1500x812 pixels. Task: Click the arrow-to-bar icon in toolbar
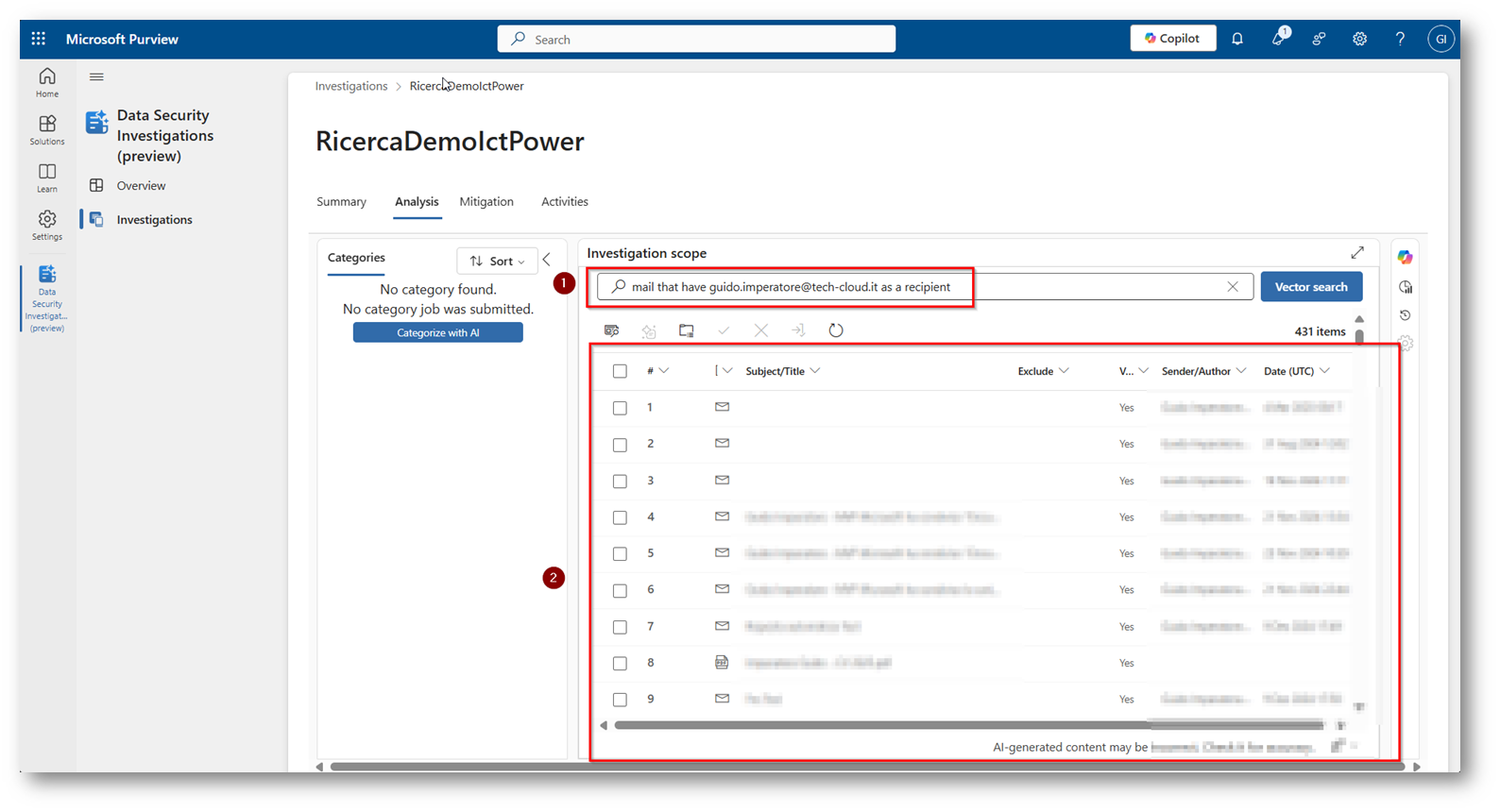point(798,330)
